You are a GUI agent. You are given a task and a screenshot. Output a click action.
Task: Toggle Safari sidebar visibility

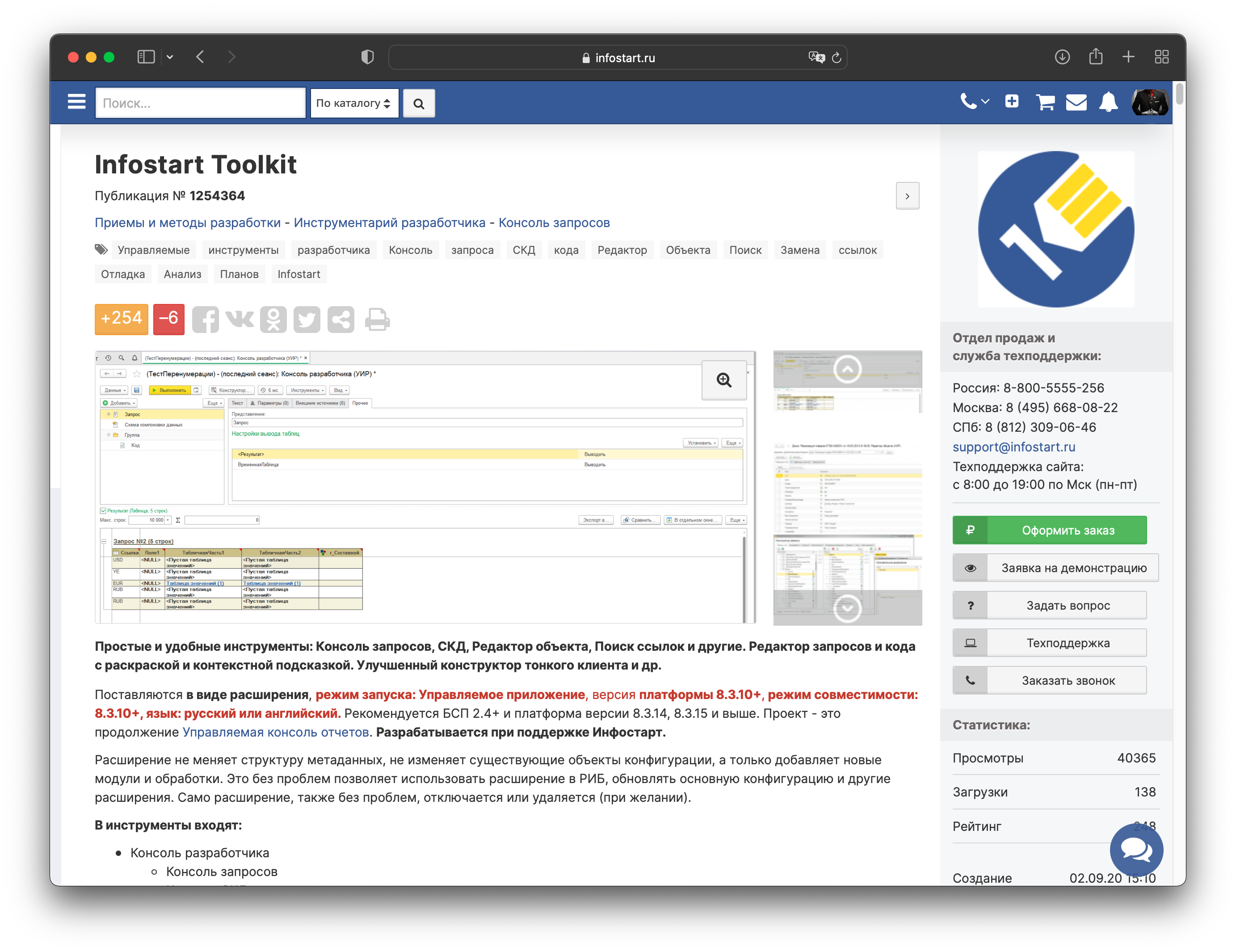click(x=146, y=57)
